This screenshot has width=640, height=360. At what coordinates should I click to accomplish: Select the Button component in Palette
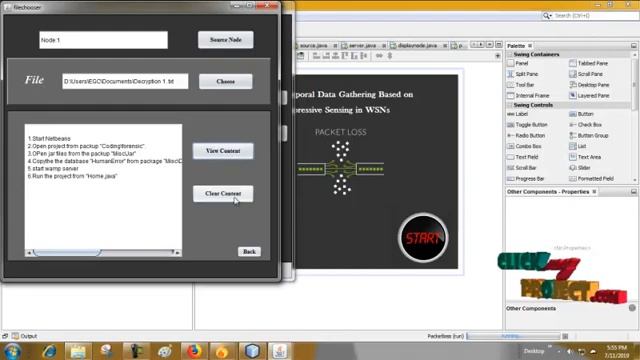pyautogui.click(x=581, y=114)
